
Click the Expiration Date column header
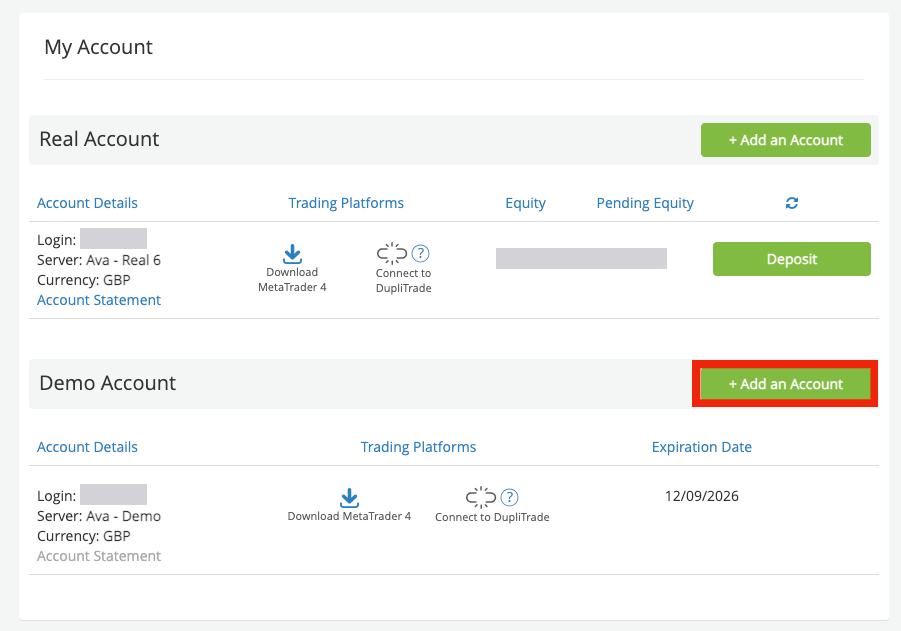[701, 447]
